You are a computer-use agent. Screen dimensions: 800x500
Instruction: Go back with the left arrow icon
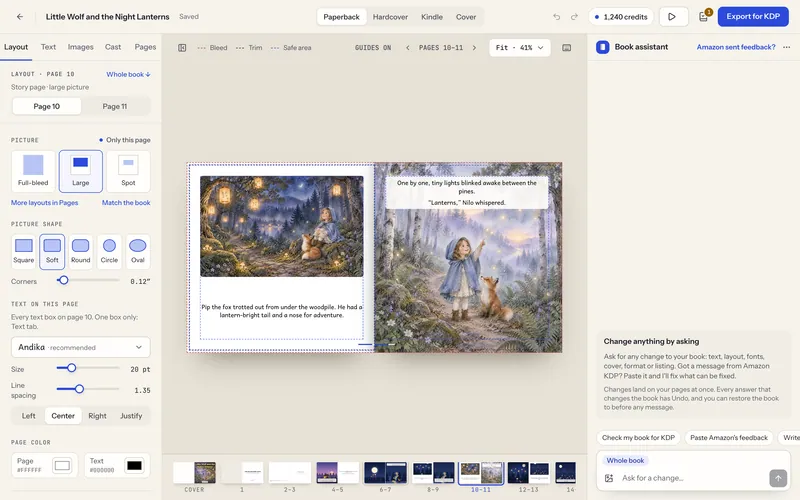20,16
